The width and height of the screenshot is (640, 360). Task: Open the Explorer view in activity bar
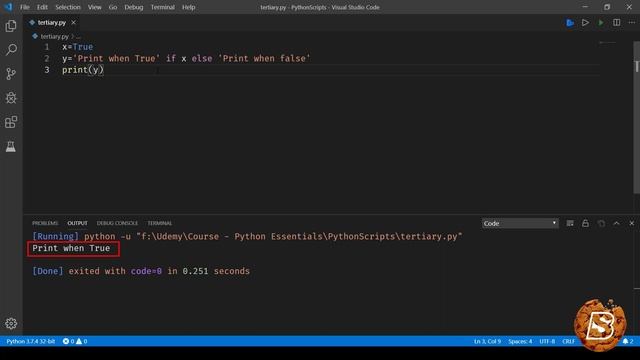click(x=11, y=26)
